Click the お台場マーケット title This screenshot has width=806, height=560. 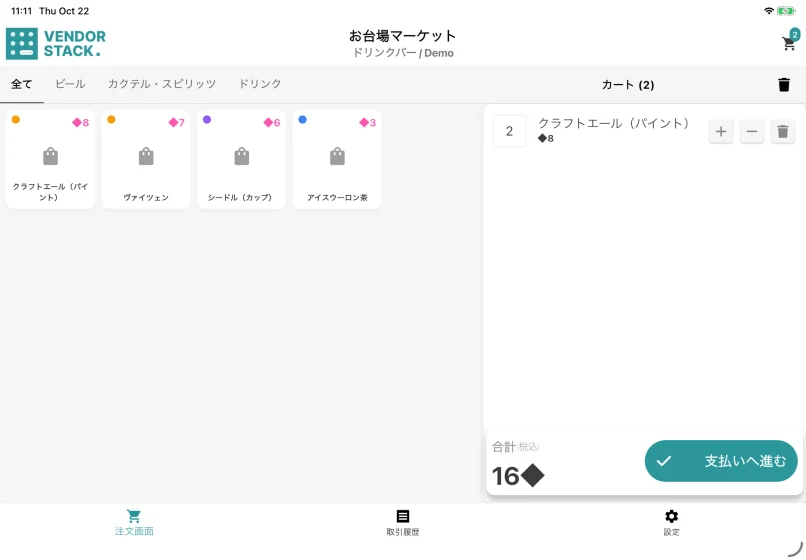click(402, 35)
